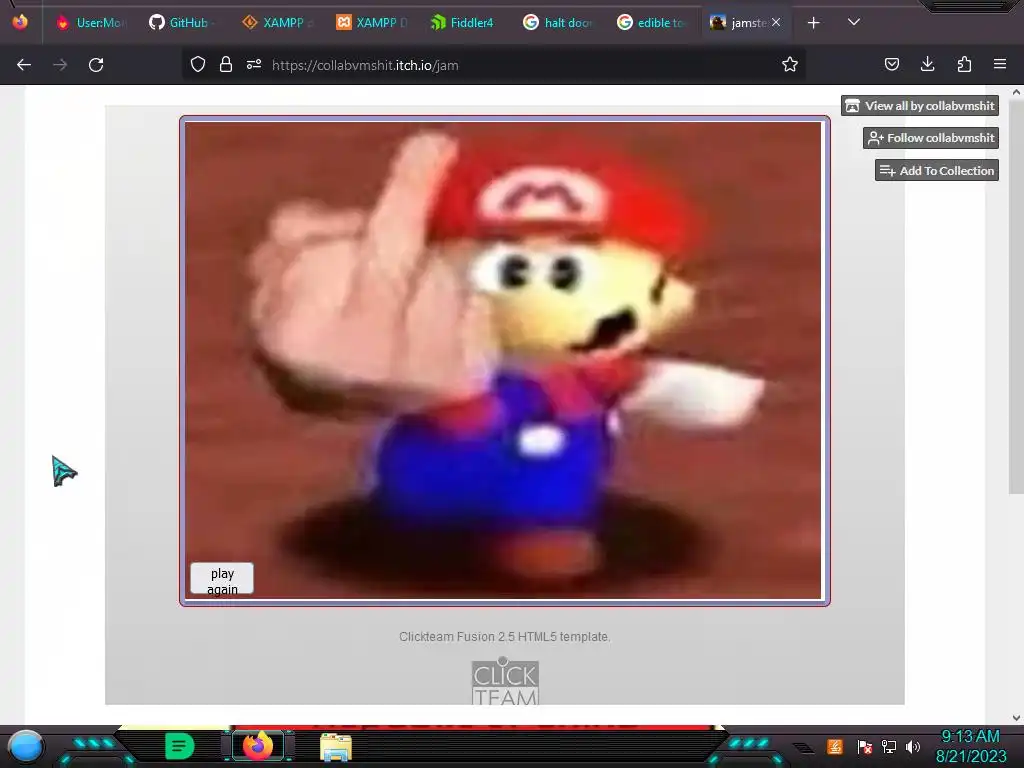Go back to the previous page

coord(24,65)
